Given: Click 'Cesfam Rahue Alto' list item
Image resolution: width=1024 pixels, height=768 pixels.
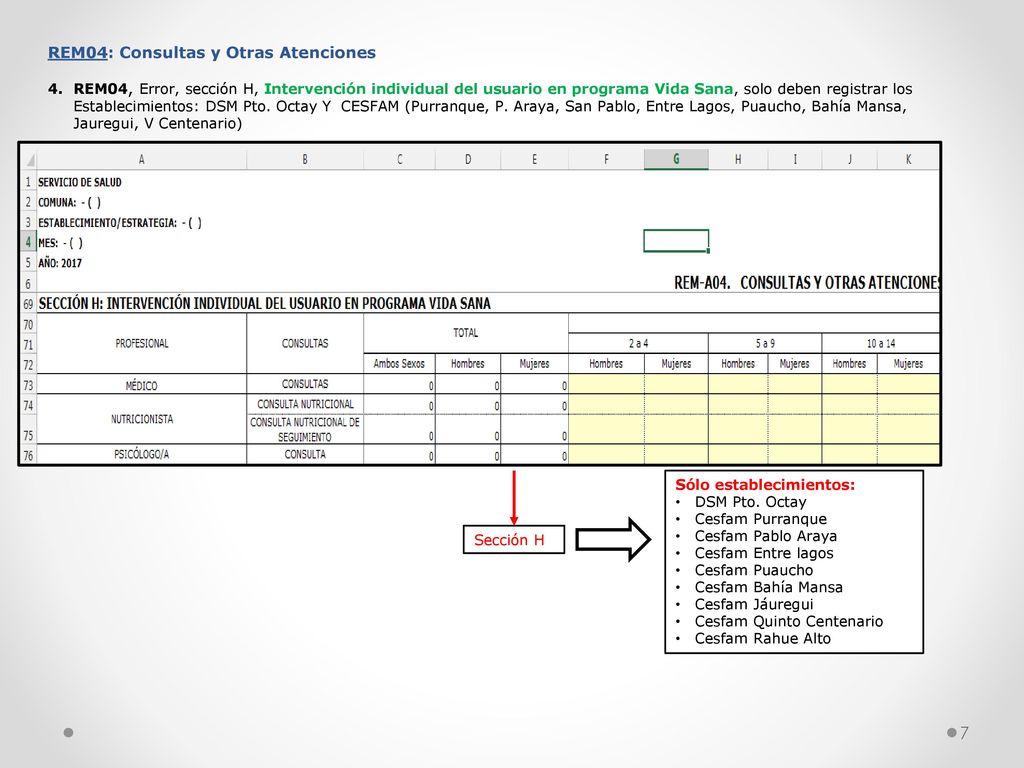Looking at the screenshot, I should [763, 639].
